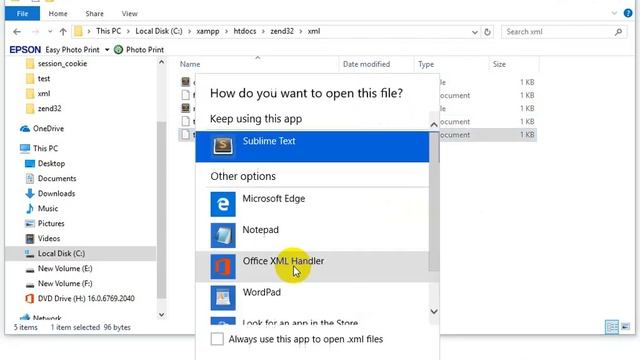Switch to the details view layout icon

(611, 327)
